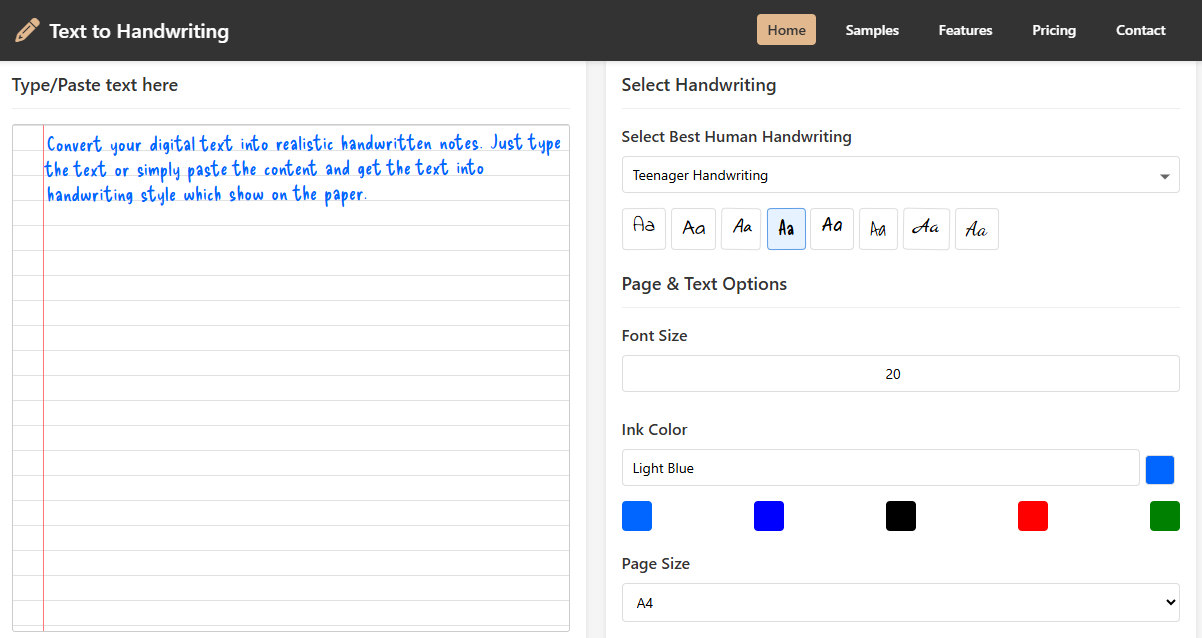The height and width of the screenshot is (638, 1202).
Task: Open the Page Size dropdown set to A4
Action: pyautogui.click(x=900, y=601)
